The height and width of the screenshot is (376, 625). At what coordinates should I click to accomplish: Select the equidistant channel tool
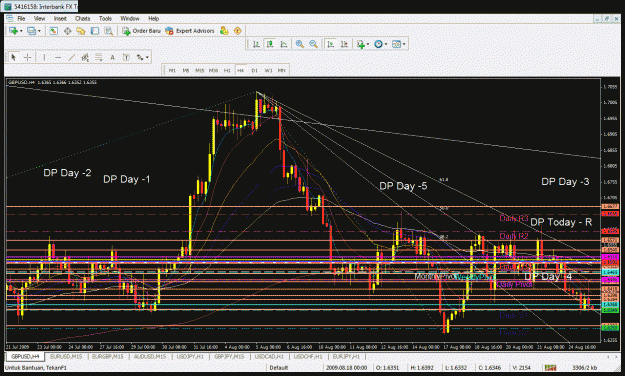tap(85, 57)
